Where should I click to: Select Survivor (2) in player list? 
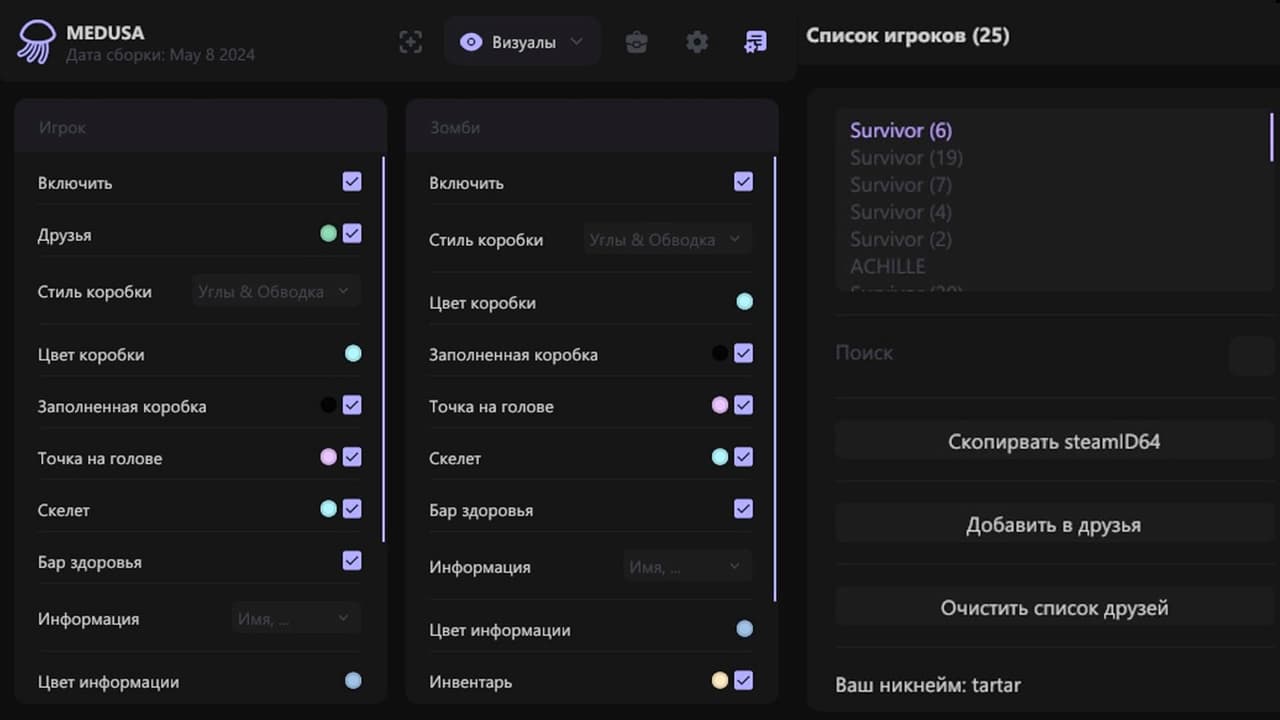tap(901, 238)
